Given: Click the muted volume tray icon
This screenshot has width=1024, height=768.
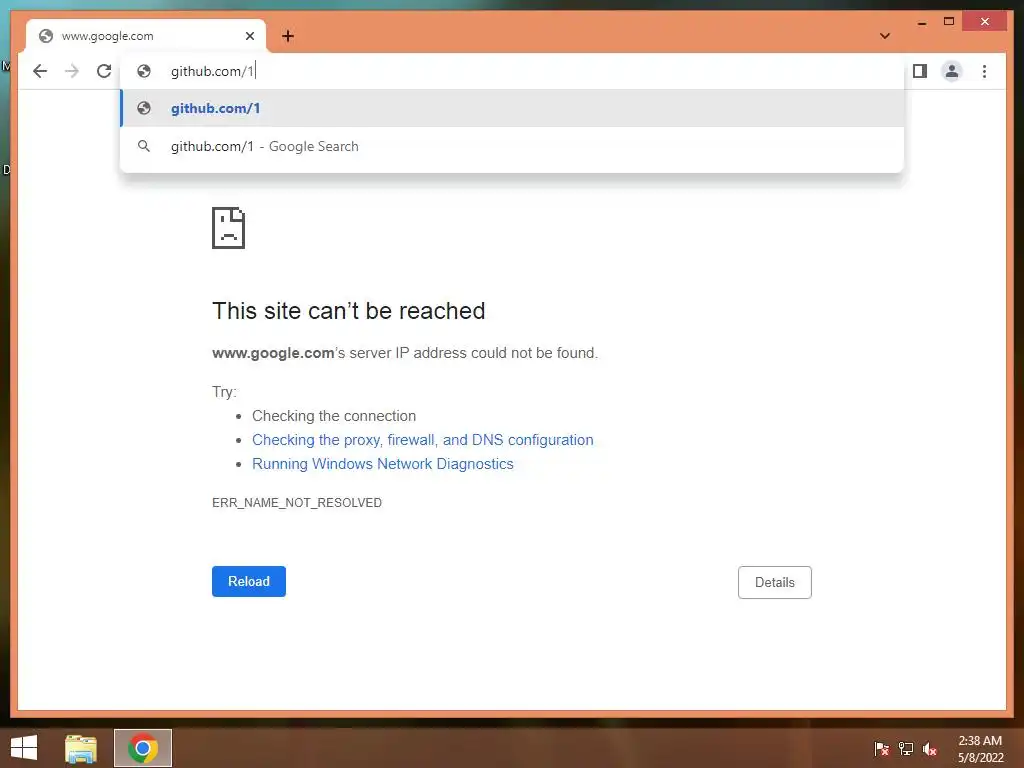Looking at the screenshot, I should pyautogui.click(x=930, y=748).
